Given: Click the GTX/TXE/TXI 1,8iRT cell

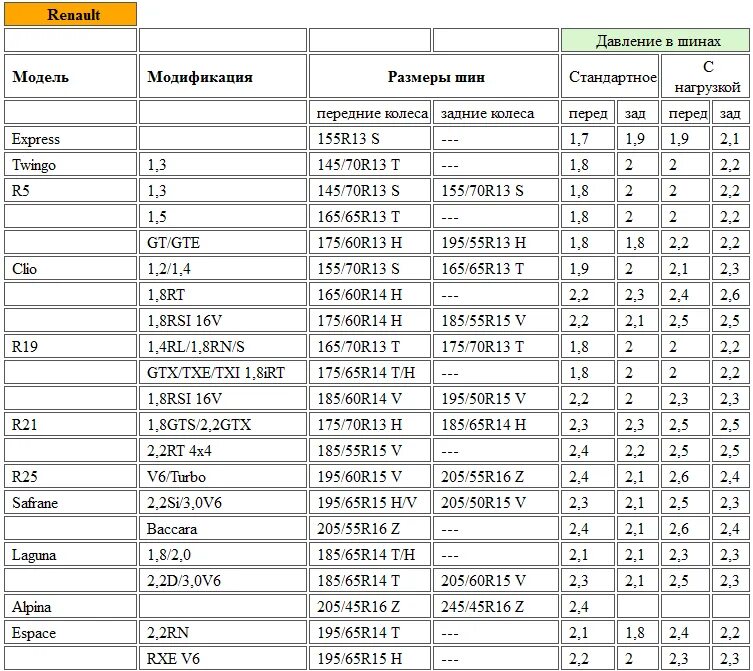Looking at the screenshot, I should (x=222, y=372).
